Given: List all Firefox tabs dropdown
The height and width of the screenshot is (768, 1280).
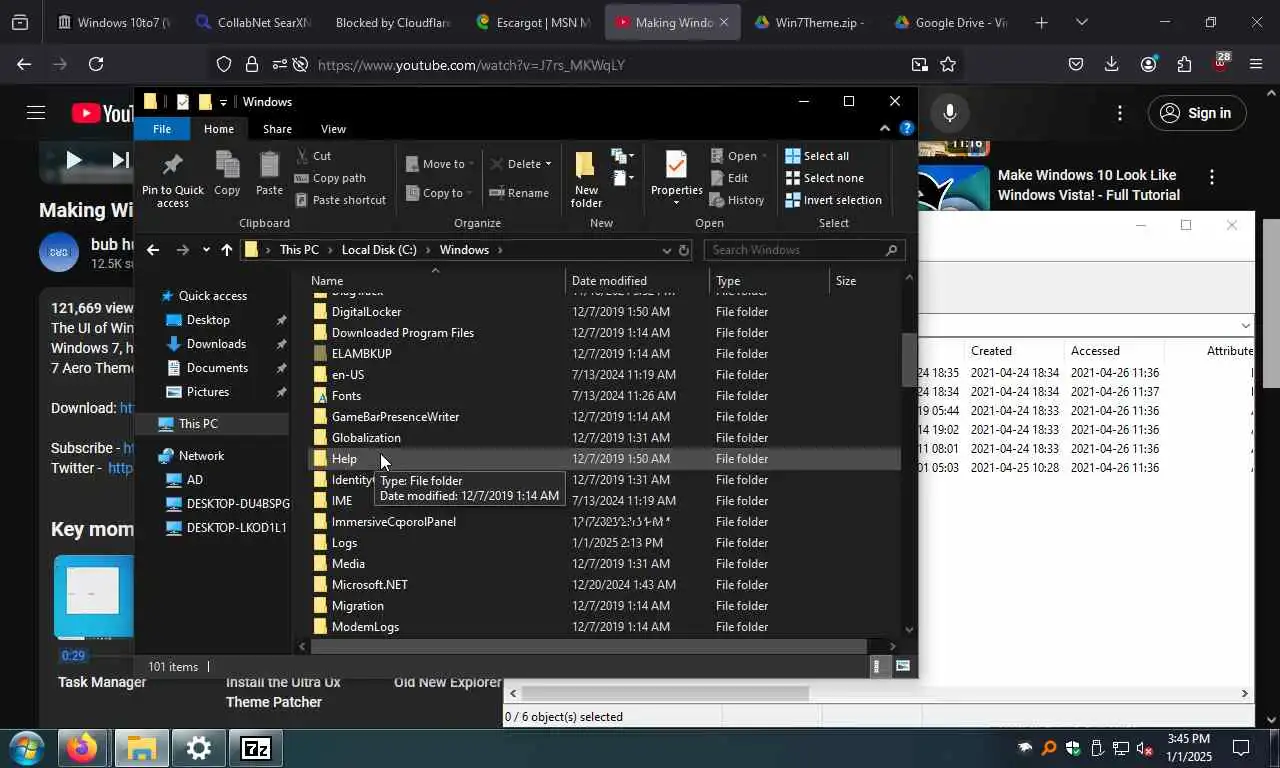Looking at the screenshot, I should [x=1081, y=22].
